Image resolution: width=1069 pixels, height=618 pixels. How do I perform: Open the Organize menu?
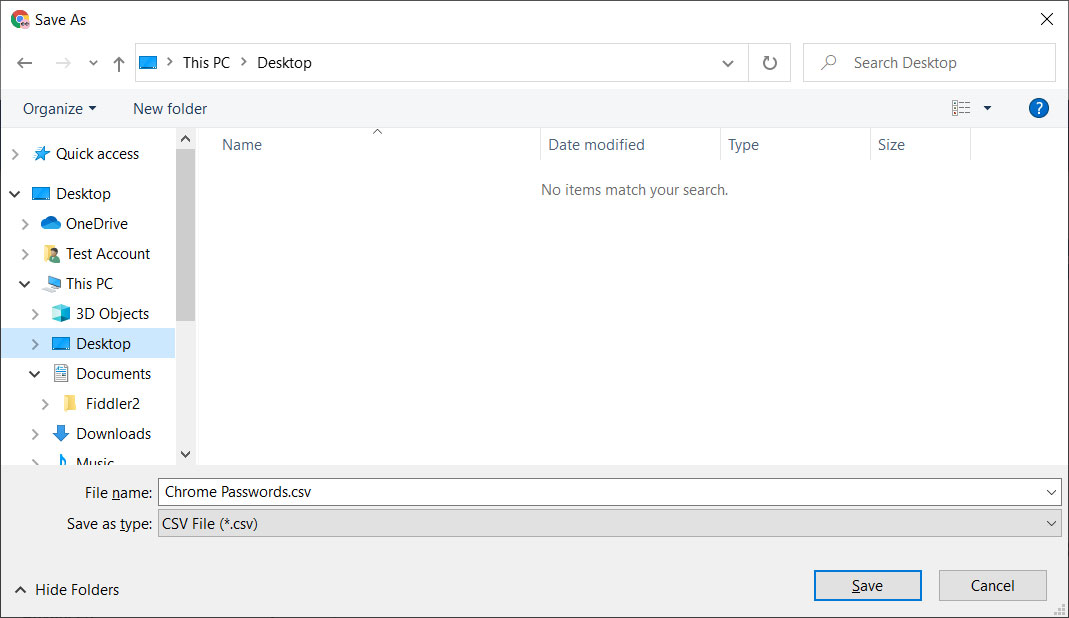pyautogui.click(x=59, y=108)
